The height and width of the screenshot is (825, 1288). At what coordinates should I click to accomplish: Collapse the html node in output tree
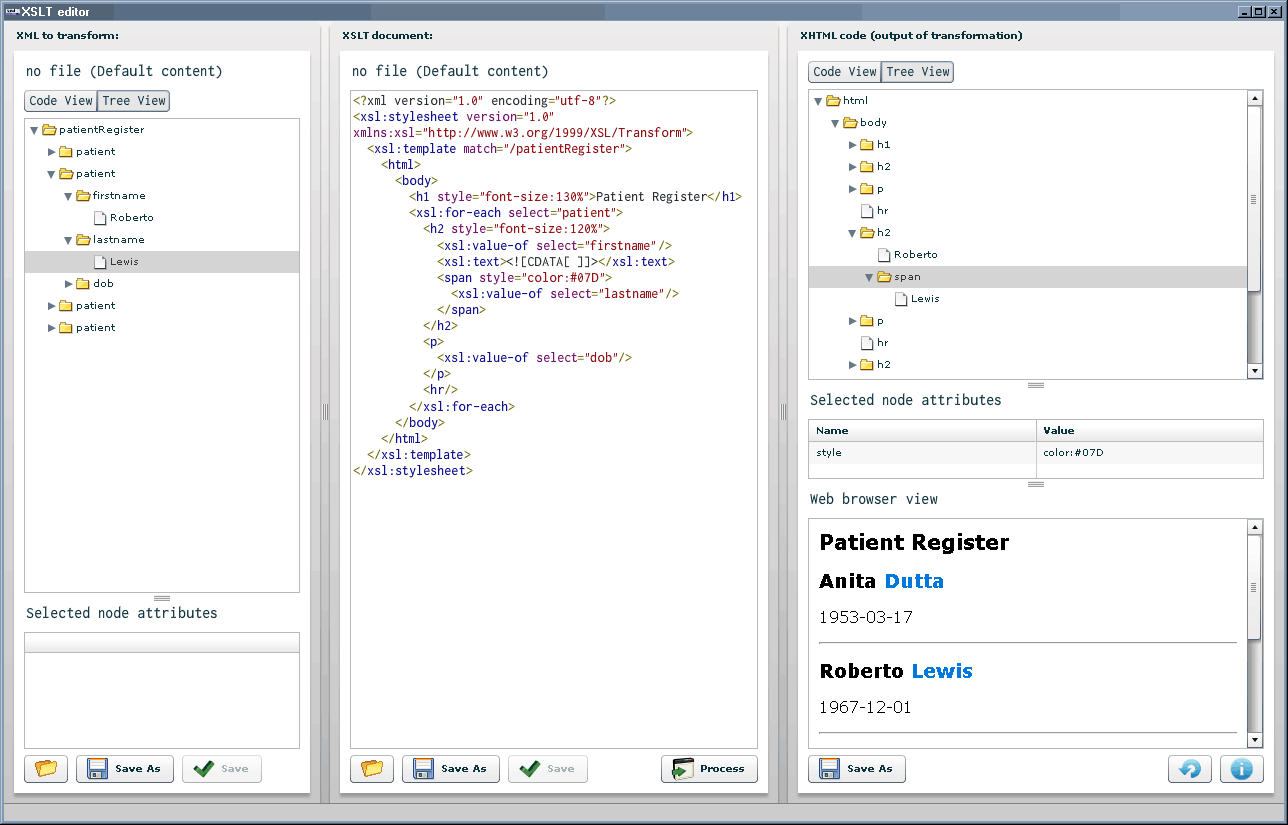point(819,101)
